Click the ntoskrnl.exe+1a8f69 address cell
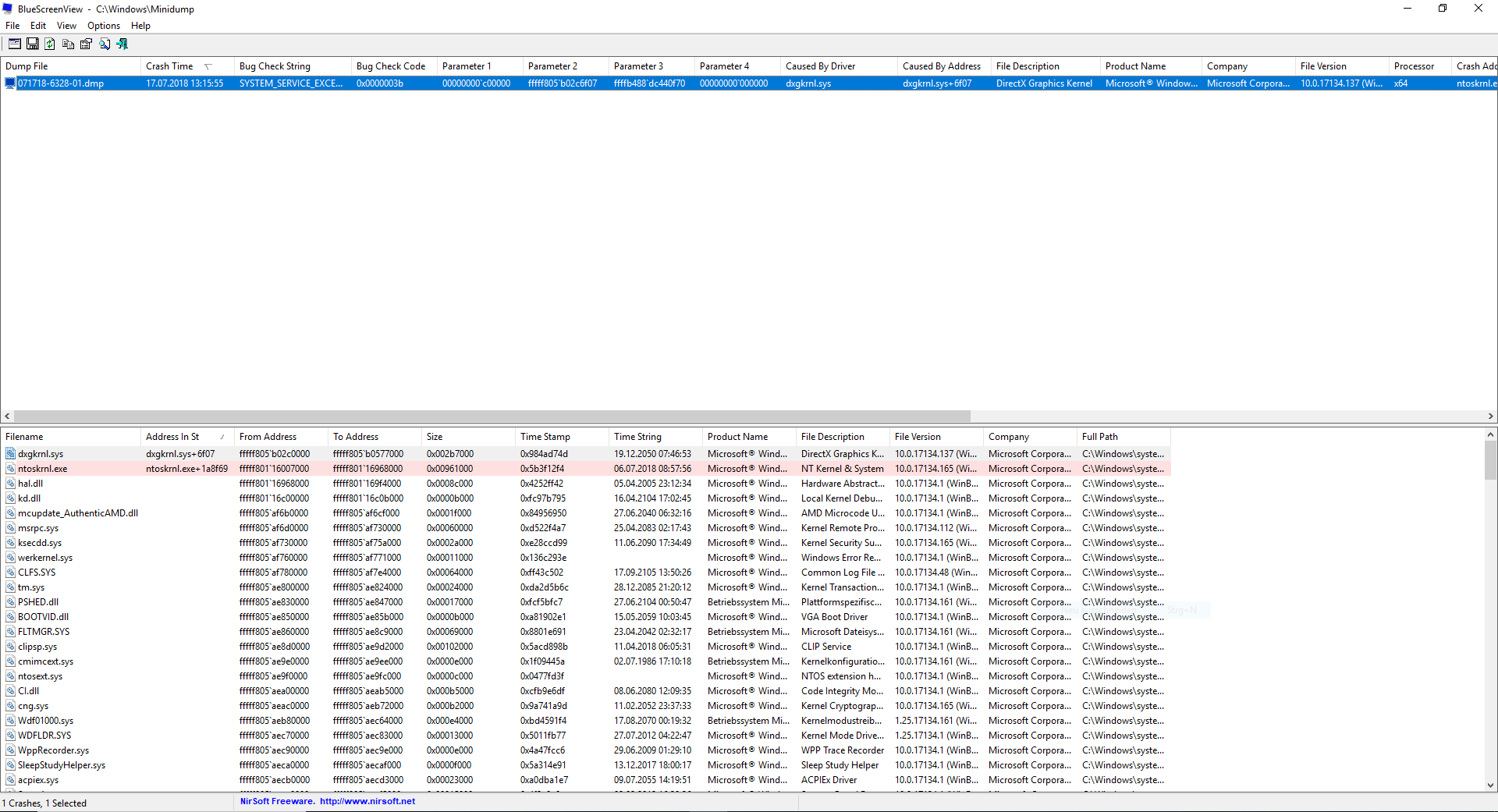1498x812 pixels. pos(186,469)
